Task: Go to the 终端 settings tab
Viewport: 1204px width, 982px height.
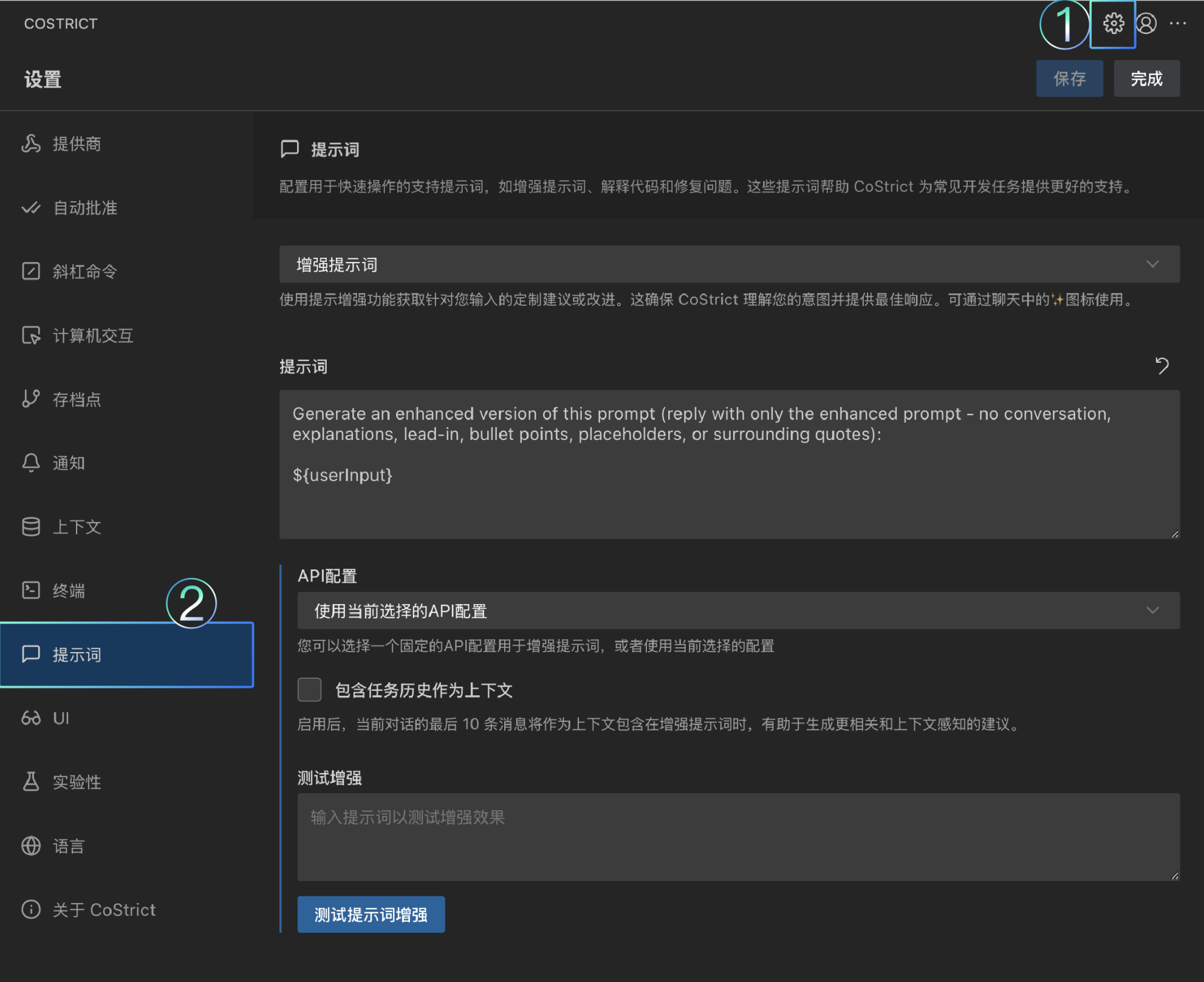Action: 69,591
